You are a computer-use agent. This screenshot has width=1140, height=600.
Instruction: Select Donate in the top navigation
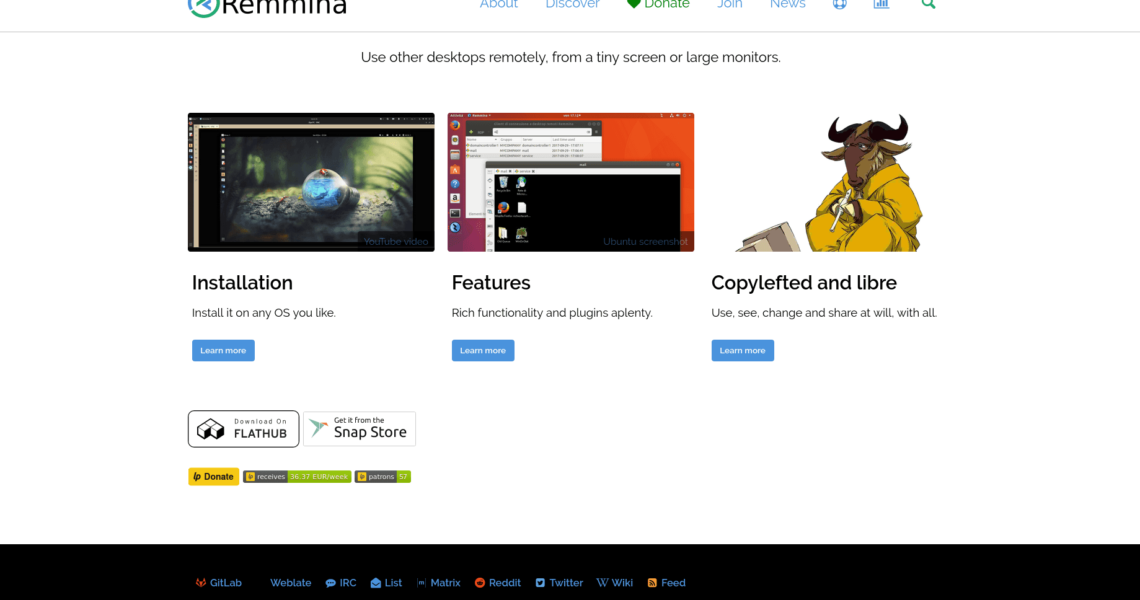coord(658,5)
